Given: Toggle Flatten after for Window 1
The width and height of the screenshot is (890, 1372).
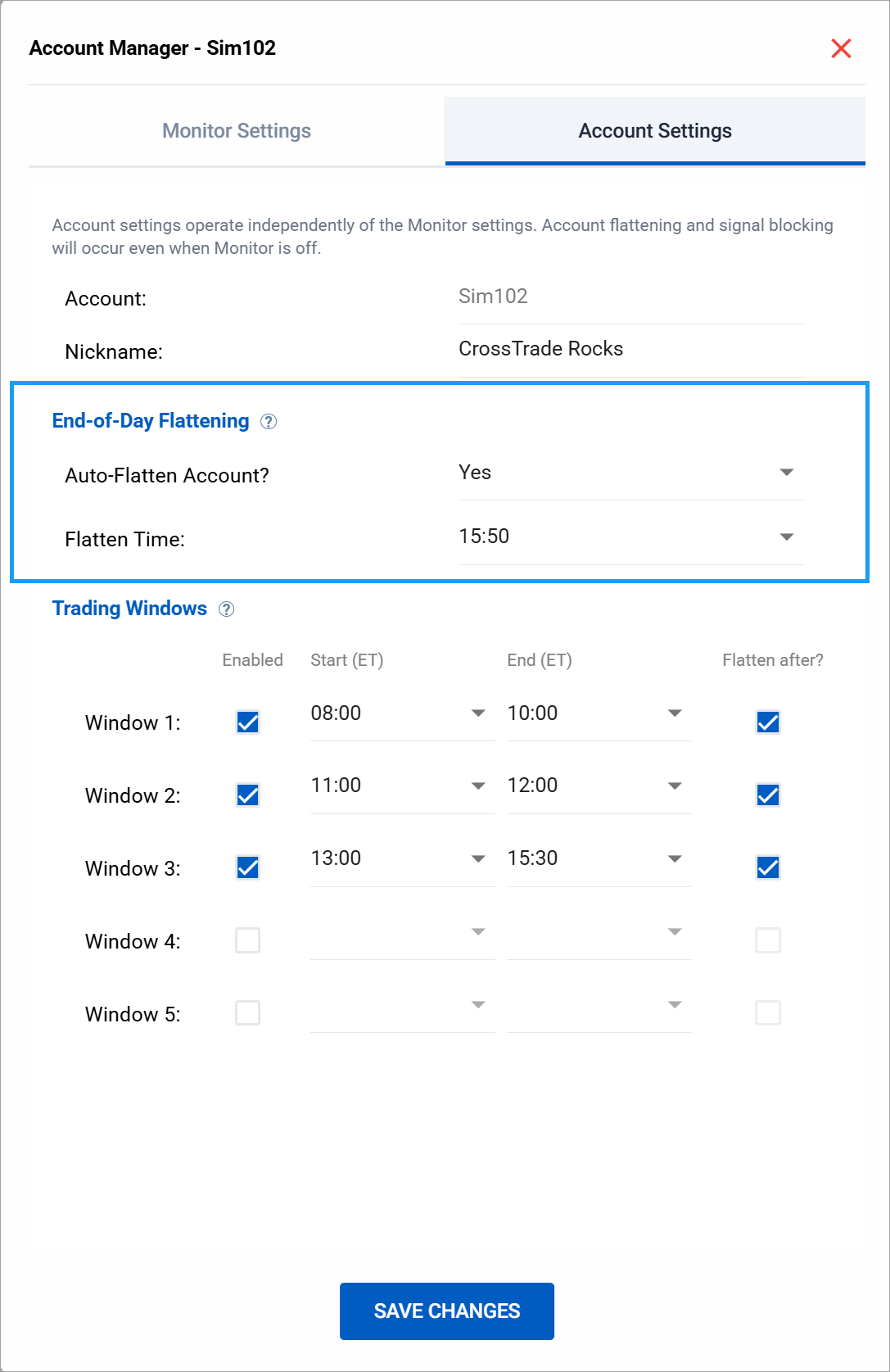Looking at the screenshot, I should pyautogui.click(x=768, y=722).
